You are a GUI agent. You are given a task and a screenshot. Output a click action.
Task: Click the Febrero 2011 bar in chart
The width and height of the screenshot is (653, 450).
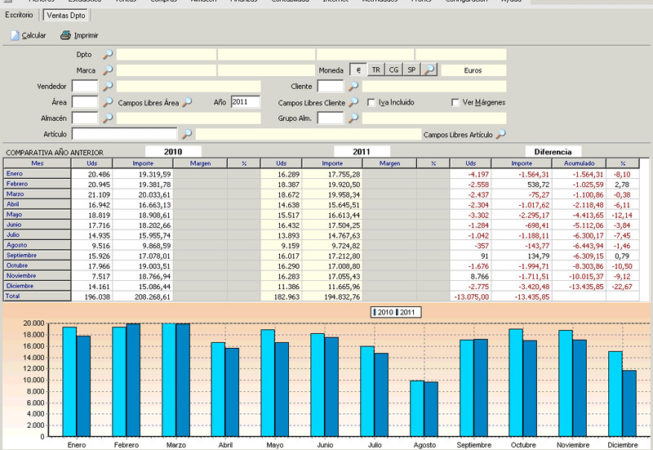coord(133,380)
